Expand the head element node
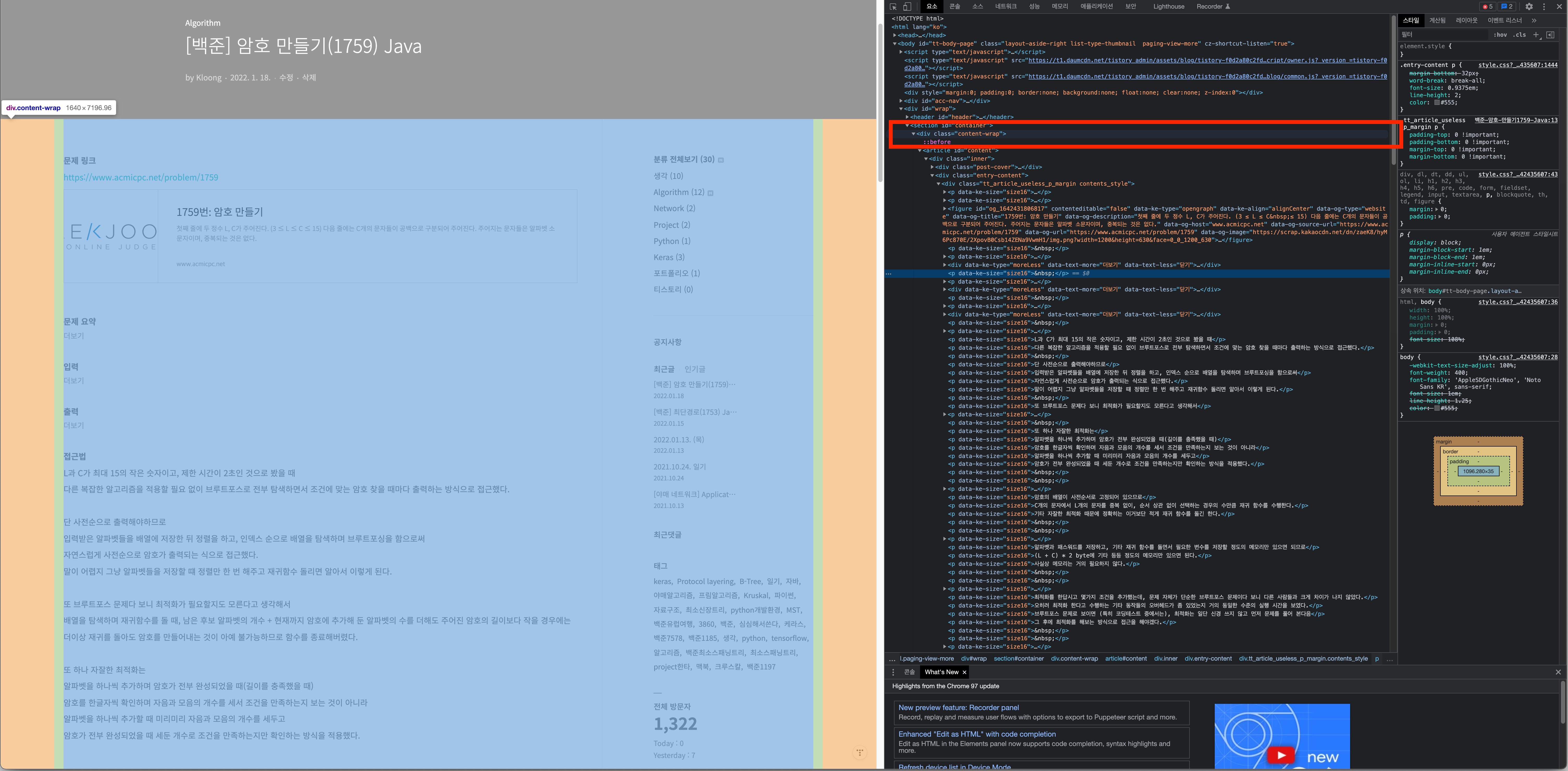The image size is (1568, 771). click(895, 35)
